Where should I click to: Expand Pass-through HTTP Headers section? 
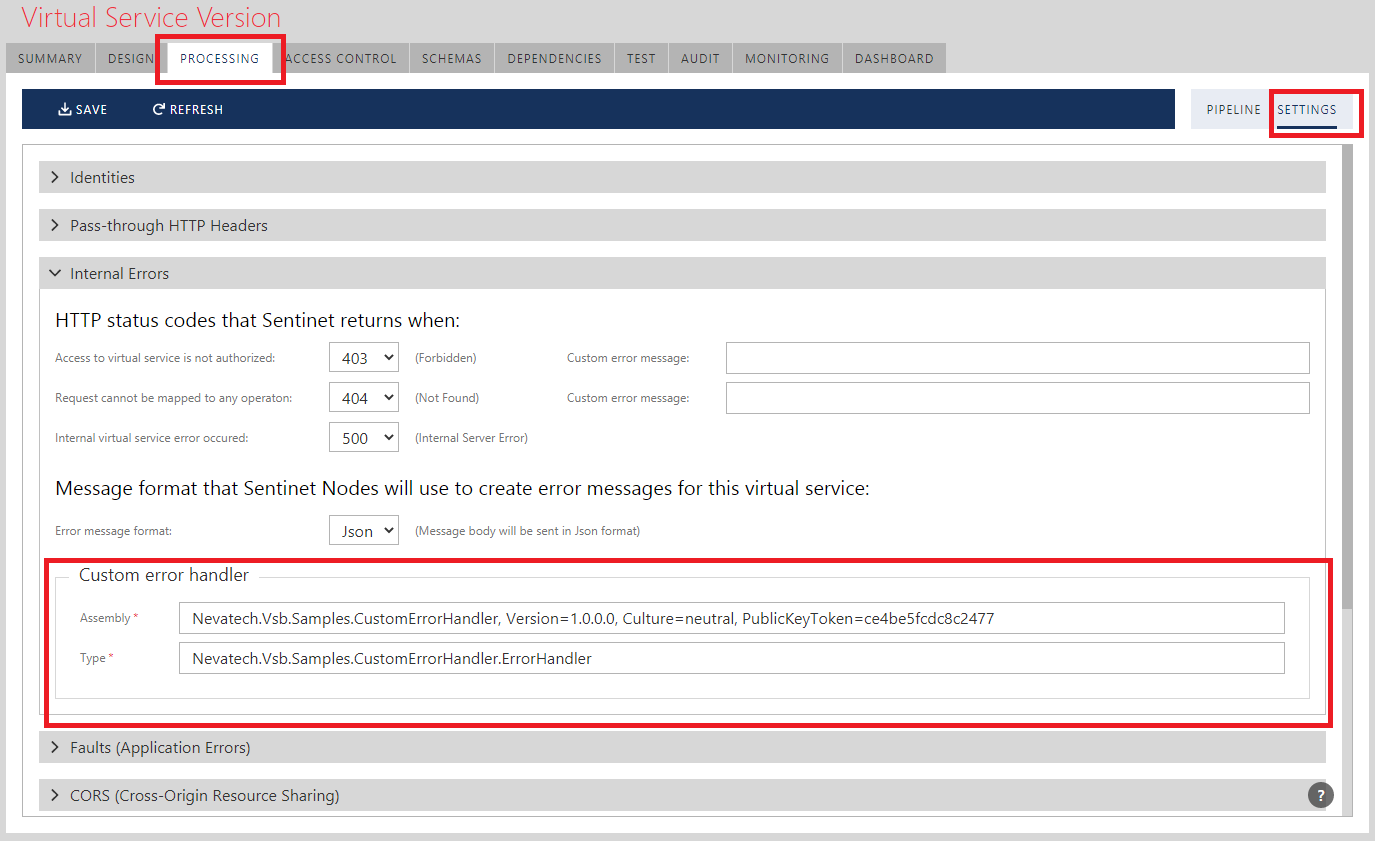168,225
